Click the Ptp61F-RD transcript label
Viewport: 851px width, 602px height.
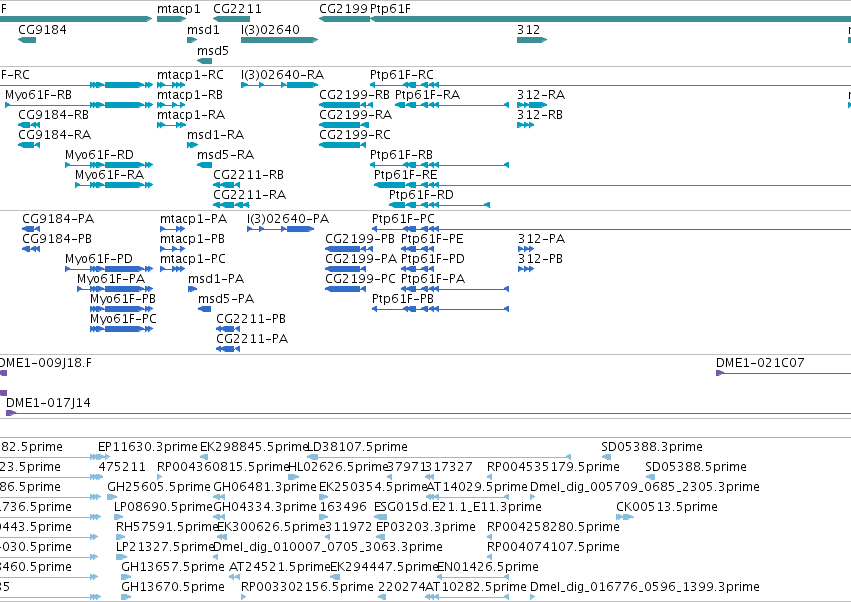tap(421, 195)
